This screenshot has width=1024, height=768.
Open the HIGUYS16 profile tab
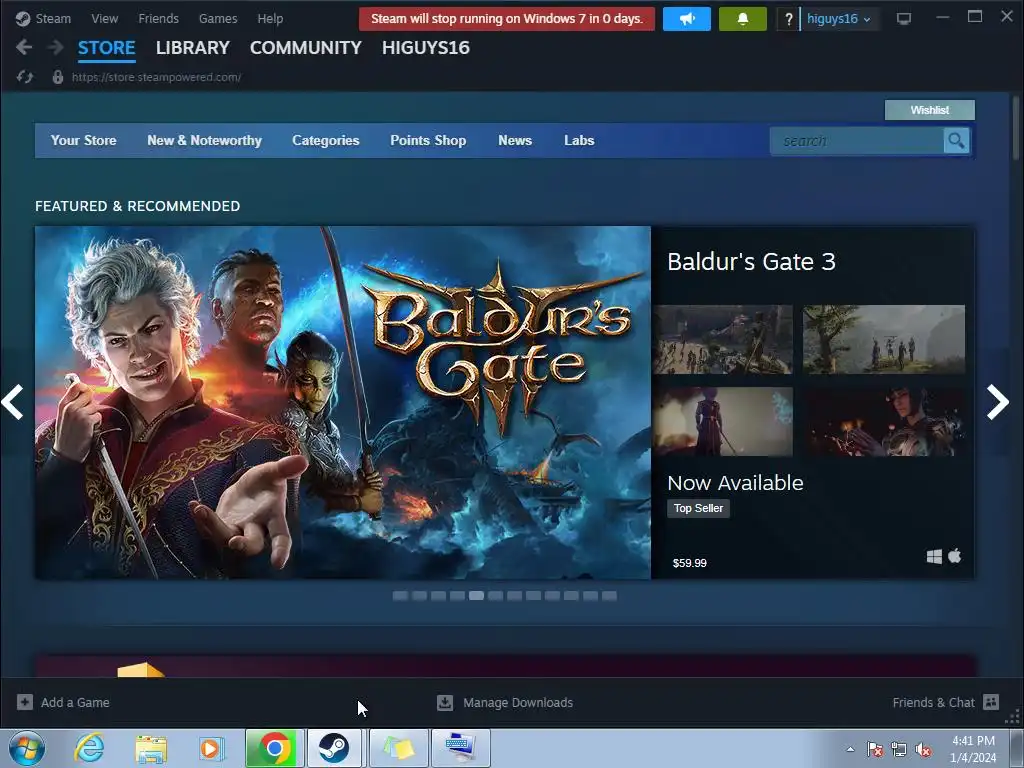[x=426, y=48]
